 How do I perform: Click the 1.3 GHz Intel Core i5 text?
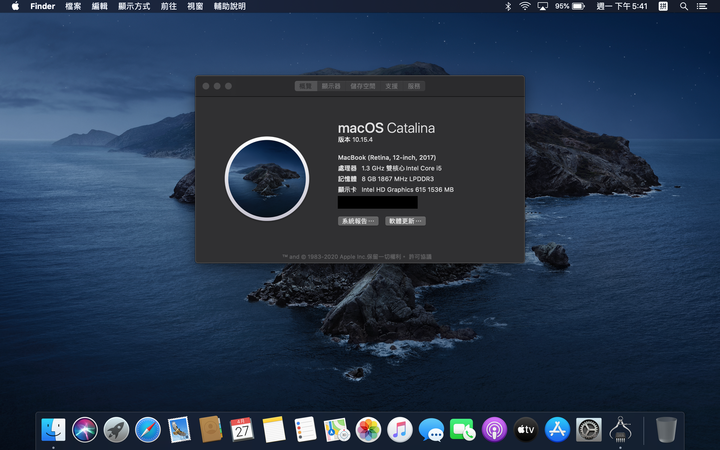(x=401, y=168)
